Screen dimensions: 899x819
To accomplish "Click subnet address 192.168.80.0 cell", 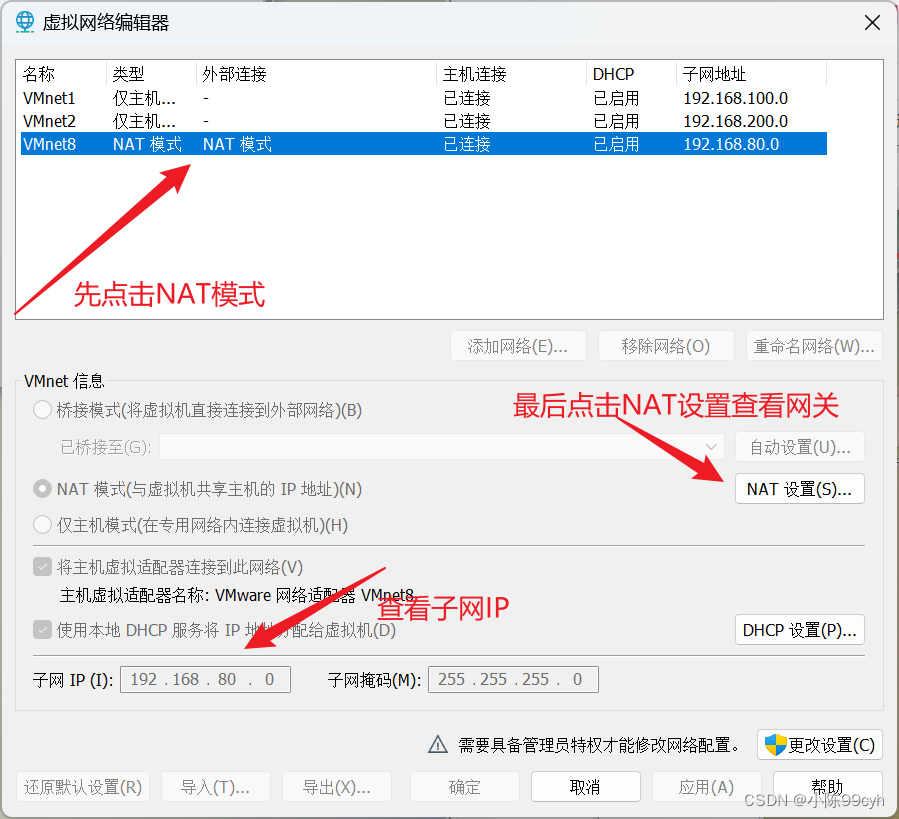I will [x=731, y=144].
